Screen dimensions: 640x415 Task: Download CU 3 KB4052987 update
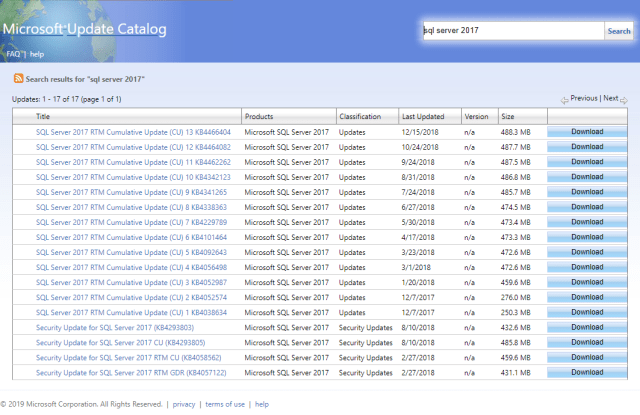point(587,282)
